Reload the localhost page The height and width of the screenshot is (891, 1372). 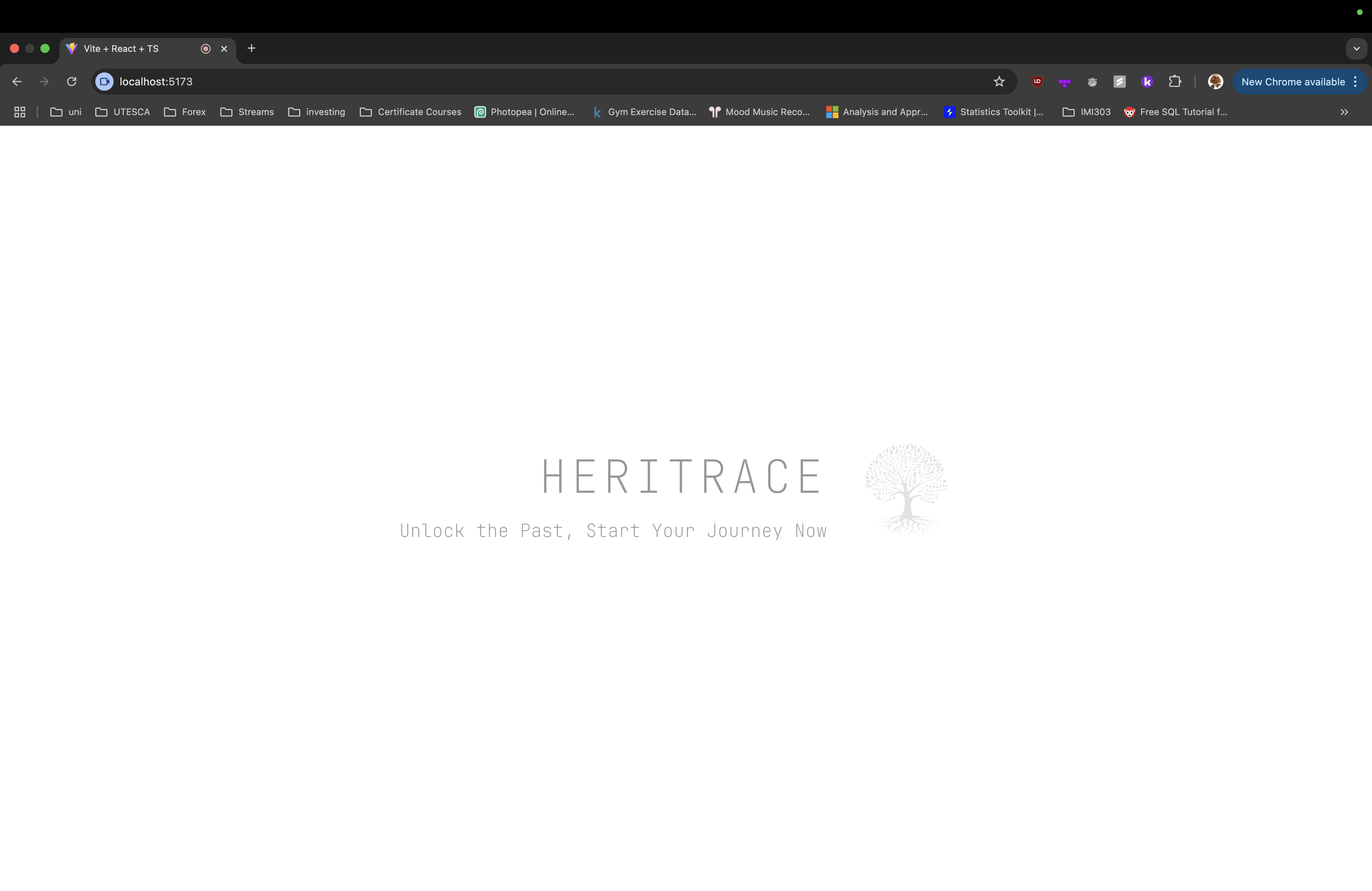click(x=72, y=82)
